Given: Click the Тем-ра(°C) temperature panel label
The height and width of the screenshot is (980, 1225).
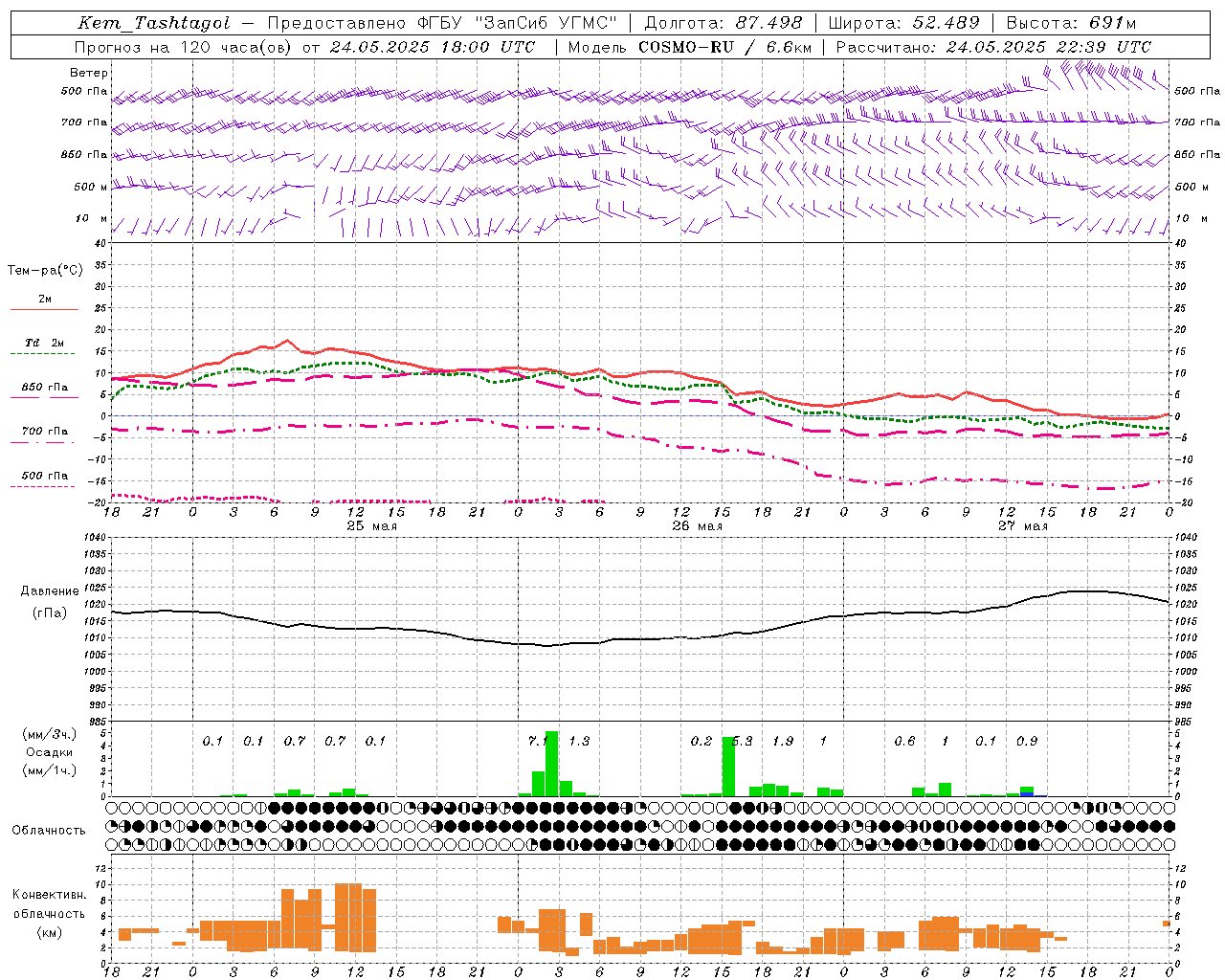Looking at the screenshot, I should (x=45, y=271).
